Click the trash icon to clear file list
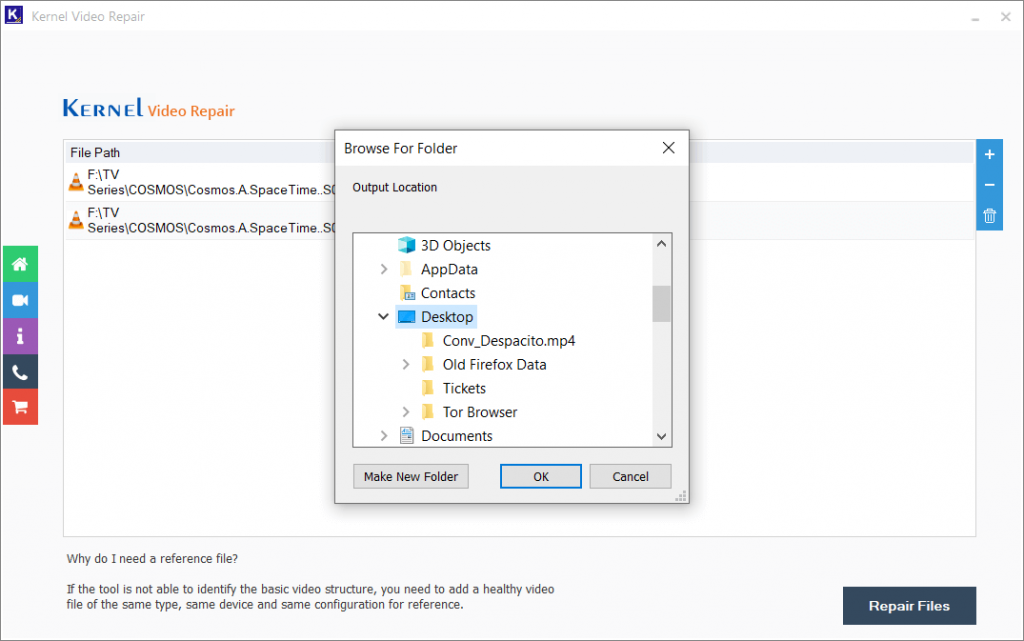This screenshot has width=1024, height=641. coord(989,215)
